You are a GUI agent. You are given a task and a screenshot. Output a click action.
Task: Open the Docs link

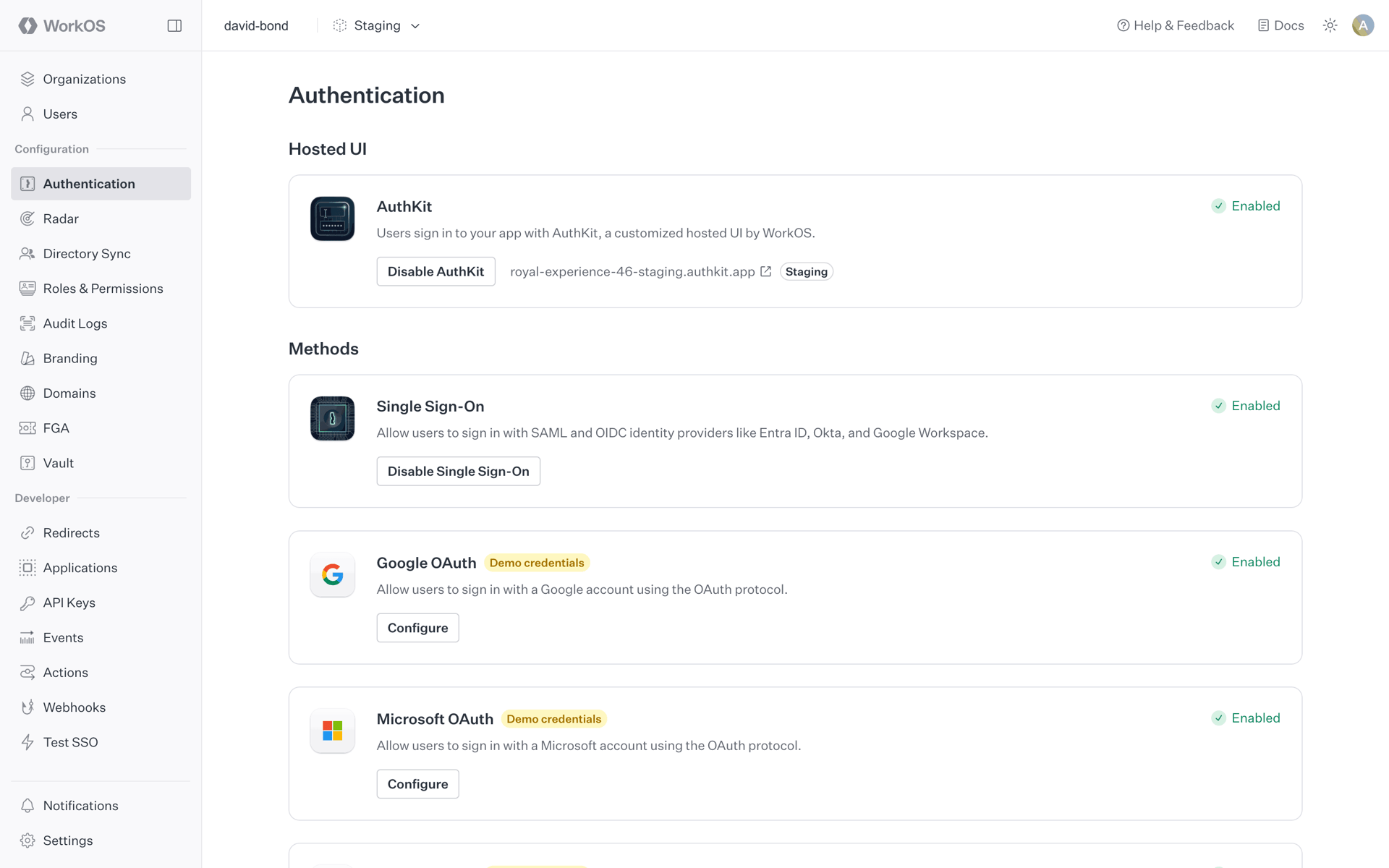click(x=1280, y=25)
